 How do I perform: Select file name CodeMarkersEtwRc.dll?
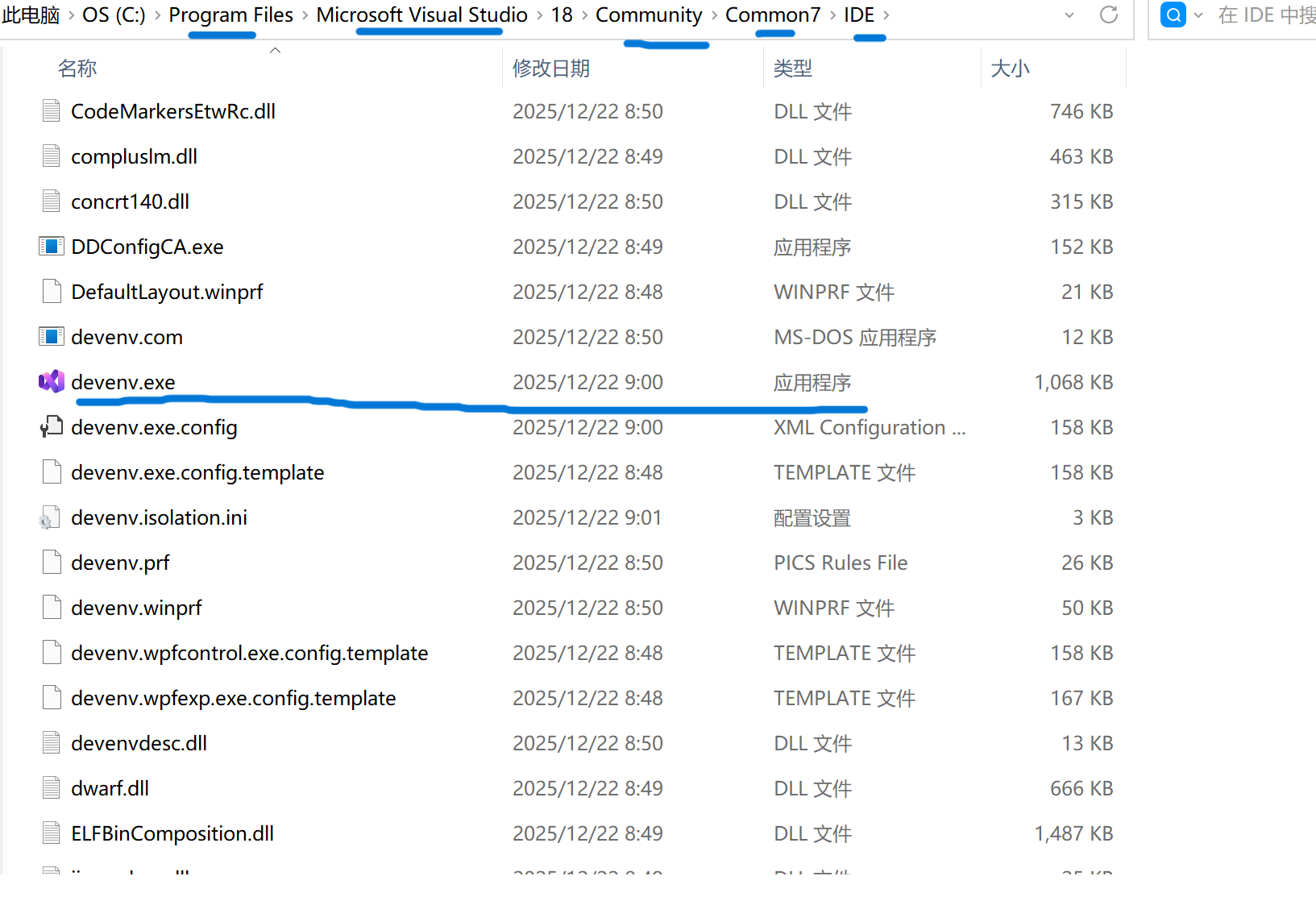tap(173, 111)
